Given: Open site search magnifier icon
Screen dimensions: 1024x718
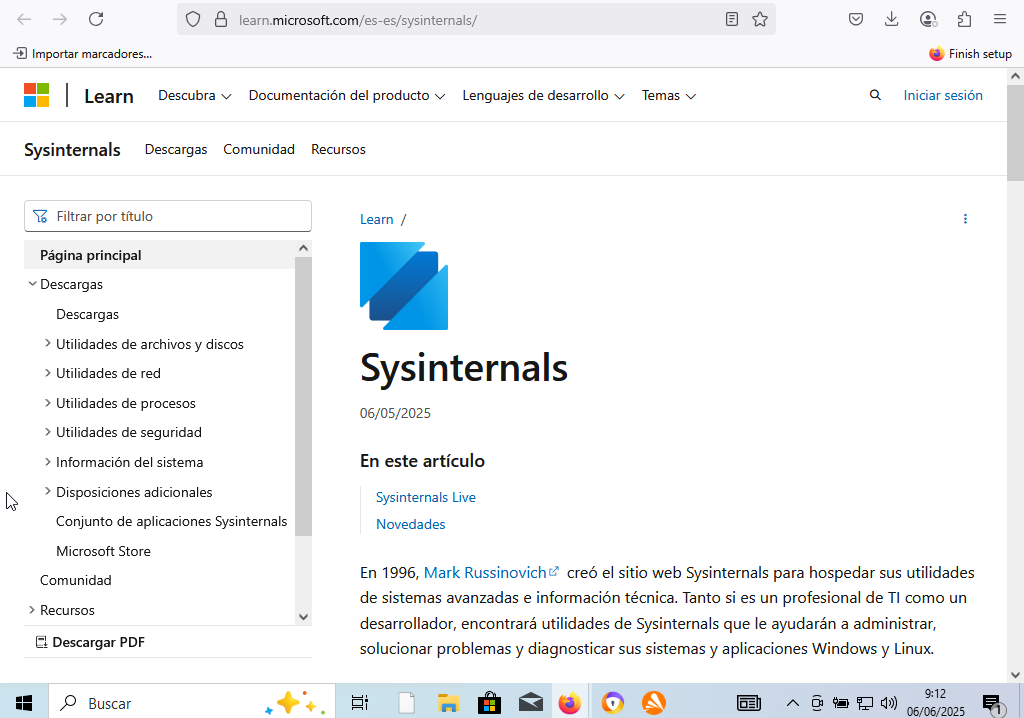Looking at the screenshot, I should [x=875, y=95].
